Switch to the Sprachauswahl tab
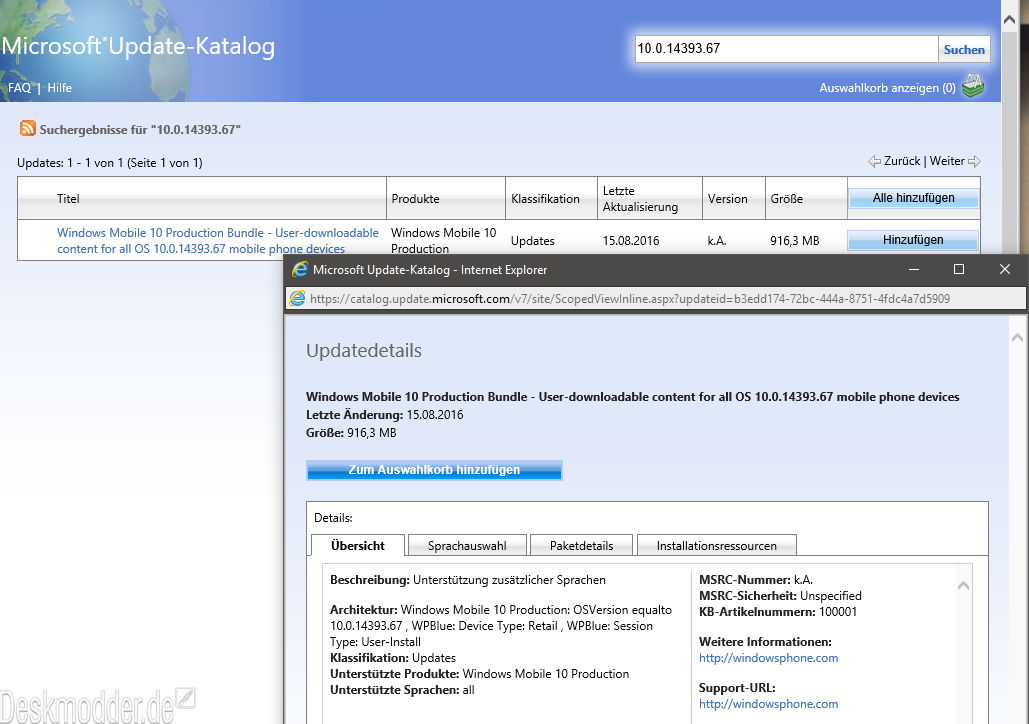This screenshot has width=1029, height=724. tap(467, 545)
